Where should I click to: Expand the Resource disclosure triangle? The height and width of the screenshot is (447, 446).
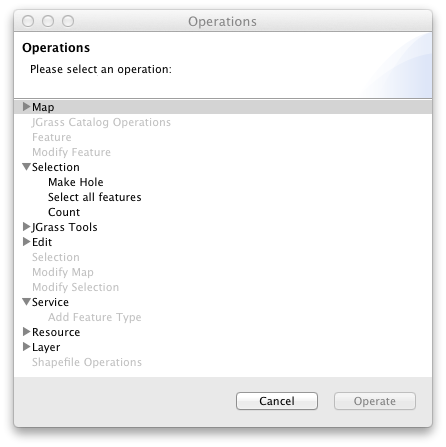(26, 332)
